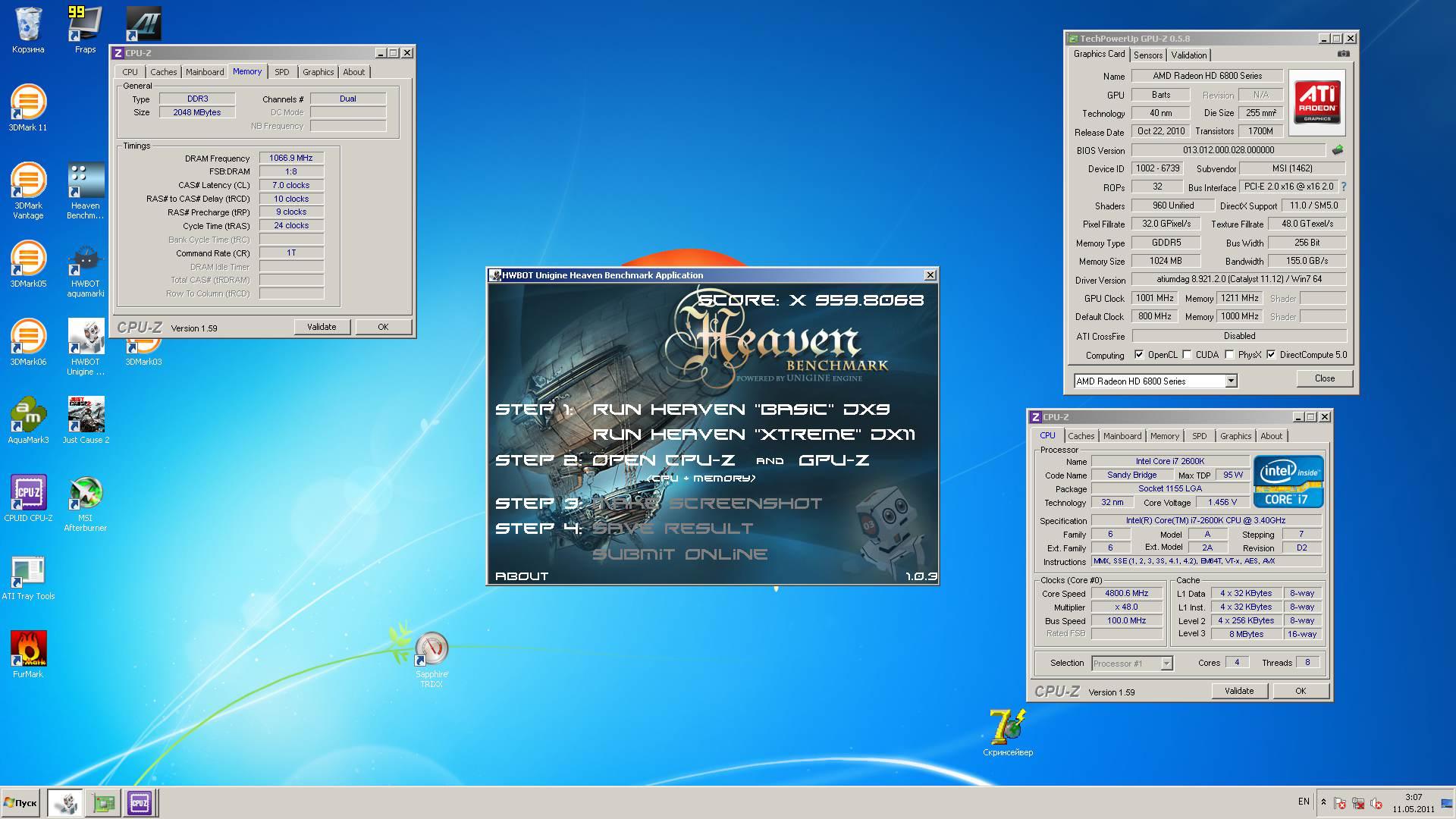Open the GPU selection dropdown in GPU-Z
This screenshot has width=1456, height=819.
(x=1231, y=381)
